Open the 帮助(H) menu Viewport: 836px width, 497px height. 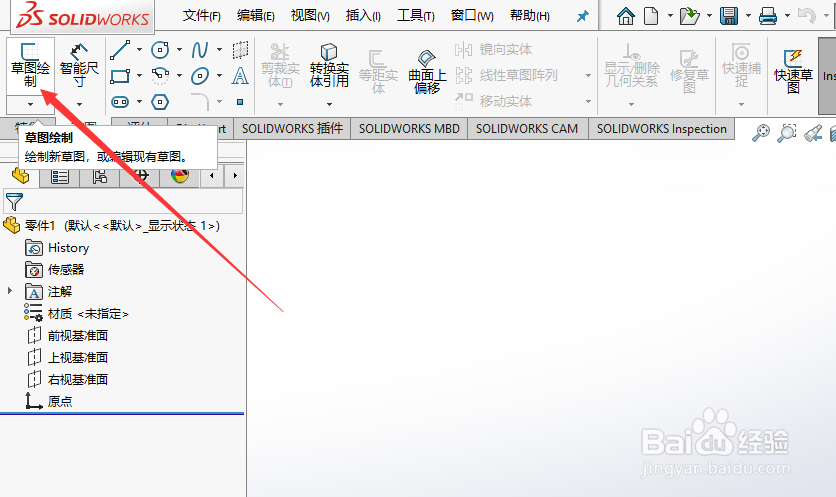point(529,16)
